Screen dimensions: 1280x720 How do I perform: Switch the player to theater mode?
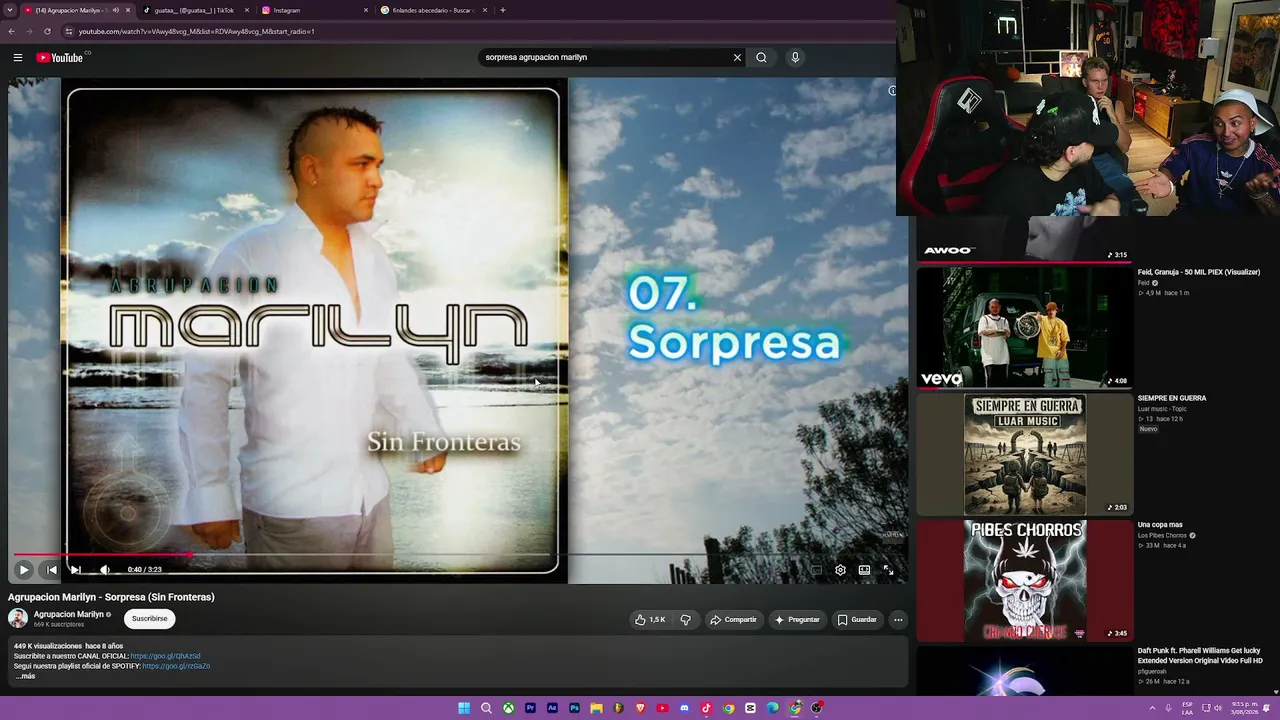coord(864,569)
